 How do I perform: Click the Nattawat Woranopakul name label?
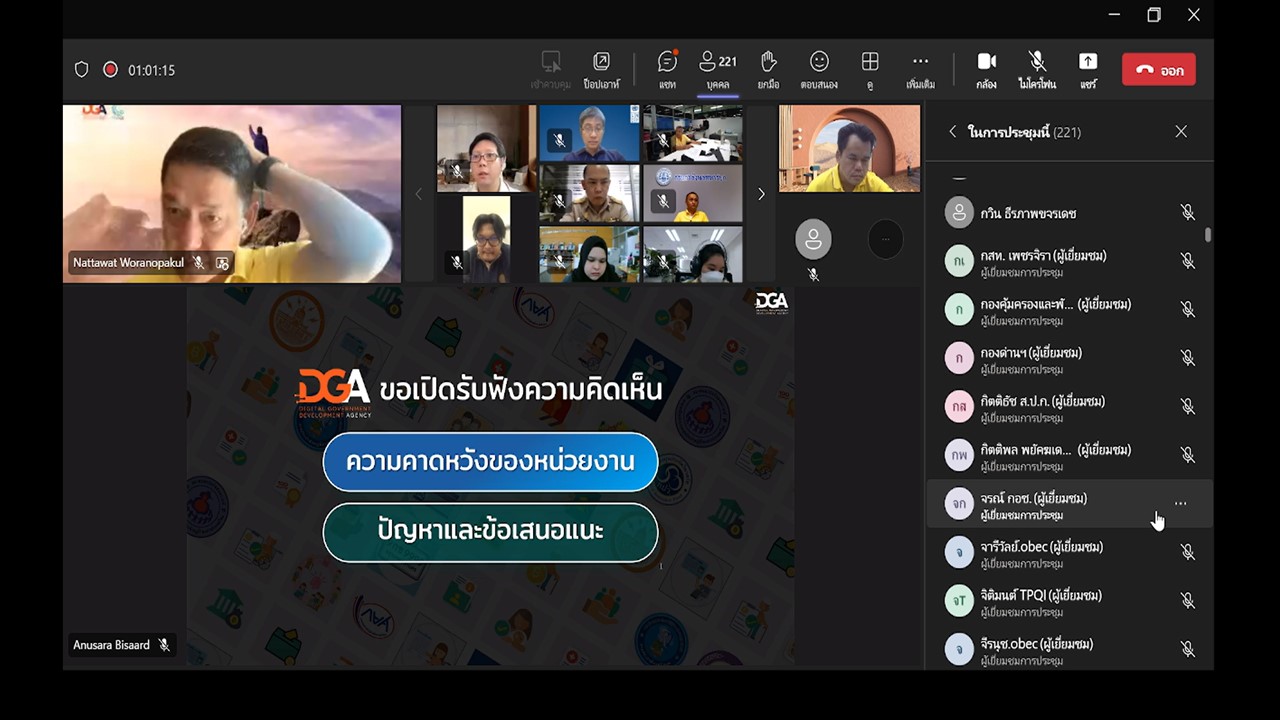(x=128, y=263)
